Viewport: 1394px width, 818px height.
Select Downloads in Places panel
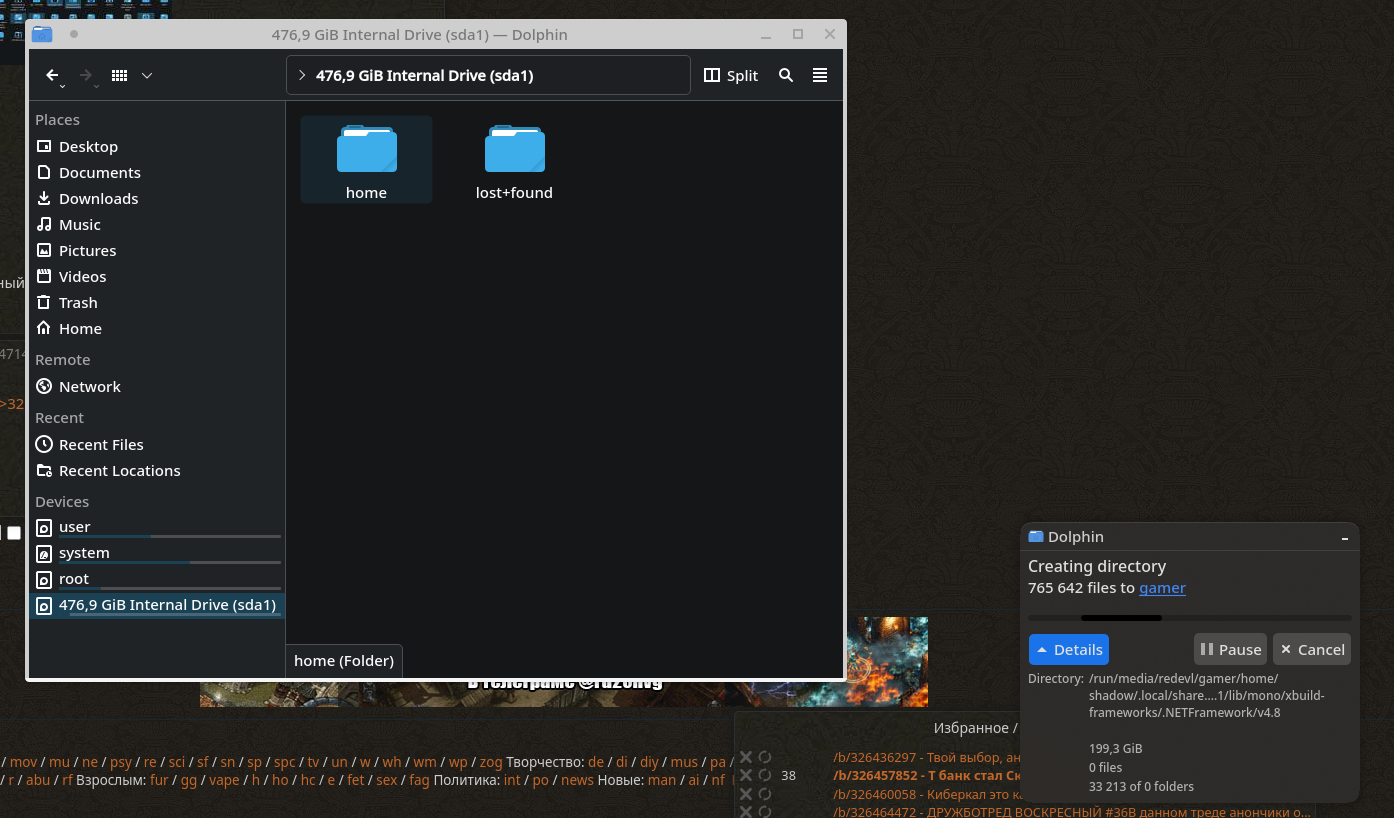(98, 199)
